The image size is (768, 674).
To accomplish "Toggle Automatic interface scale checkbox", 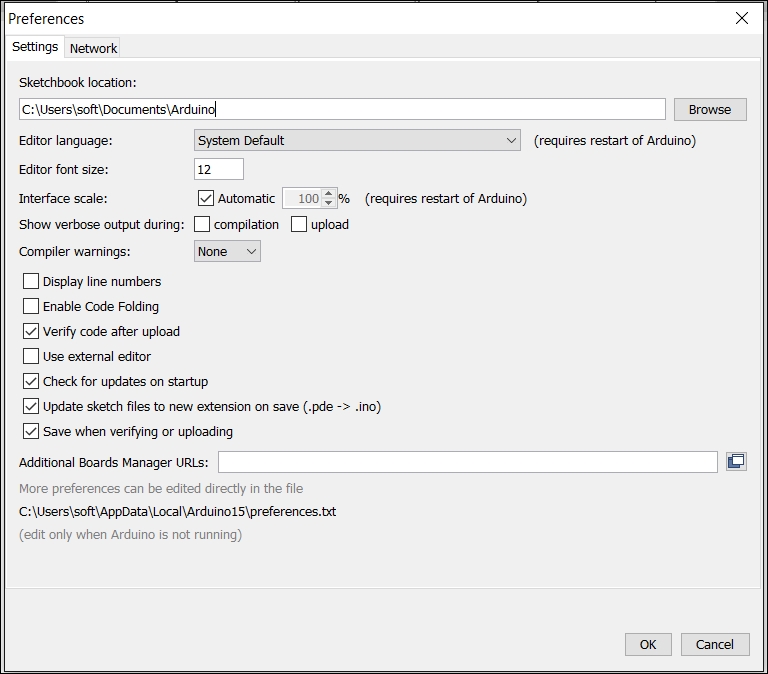I will point(206,199).
